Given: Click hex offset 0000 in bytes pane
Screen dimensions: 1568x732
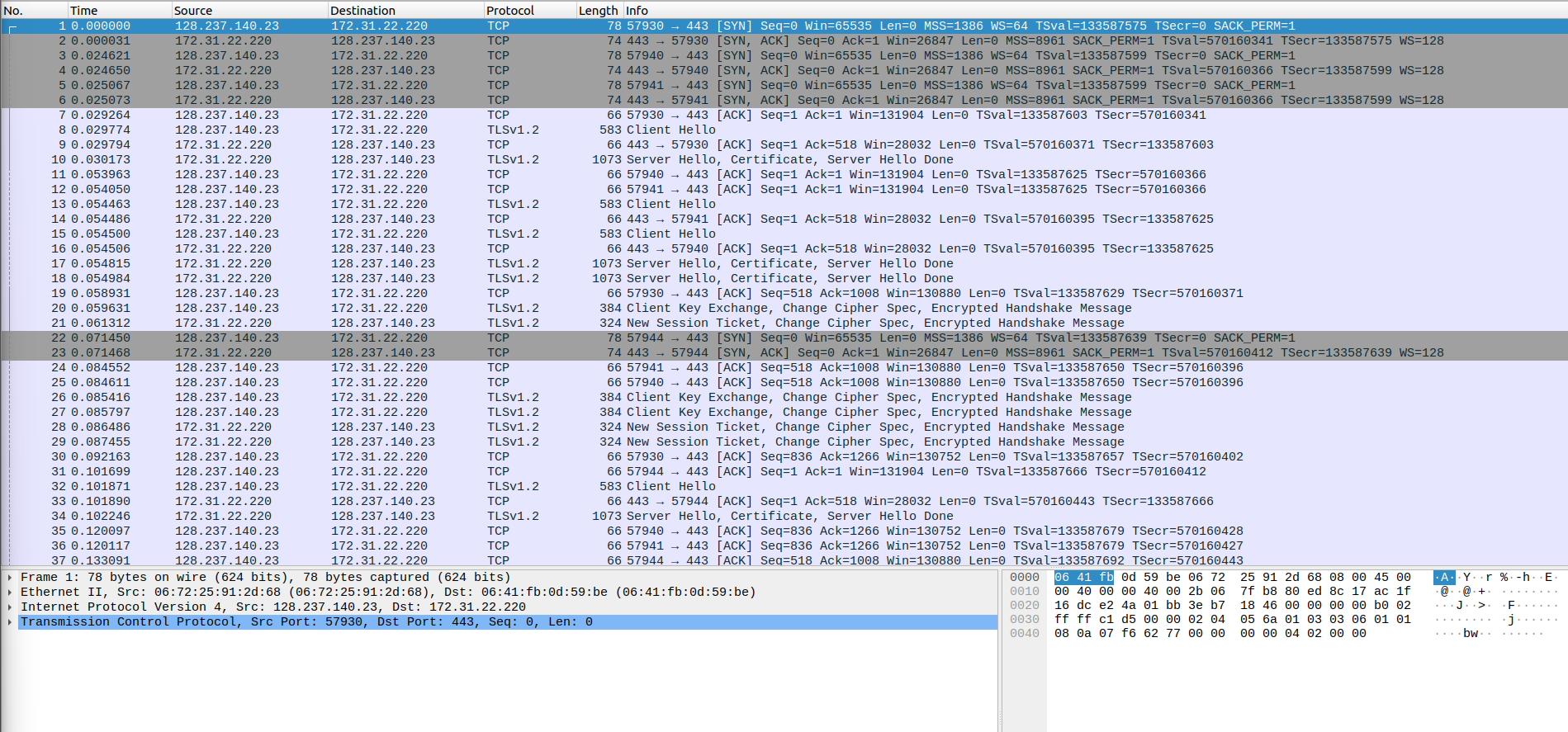Looking at the screenshot, I should (1025, 578).
